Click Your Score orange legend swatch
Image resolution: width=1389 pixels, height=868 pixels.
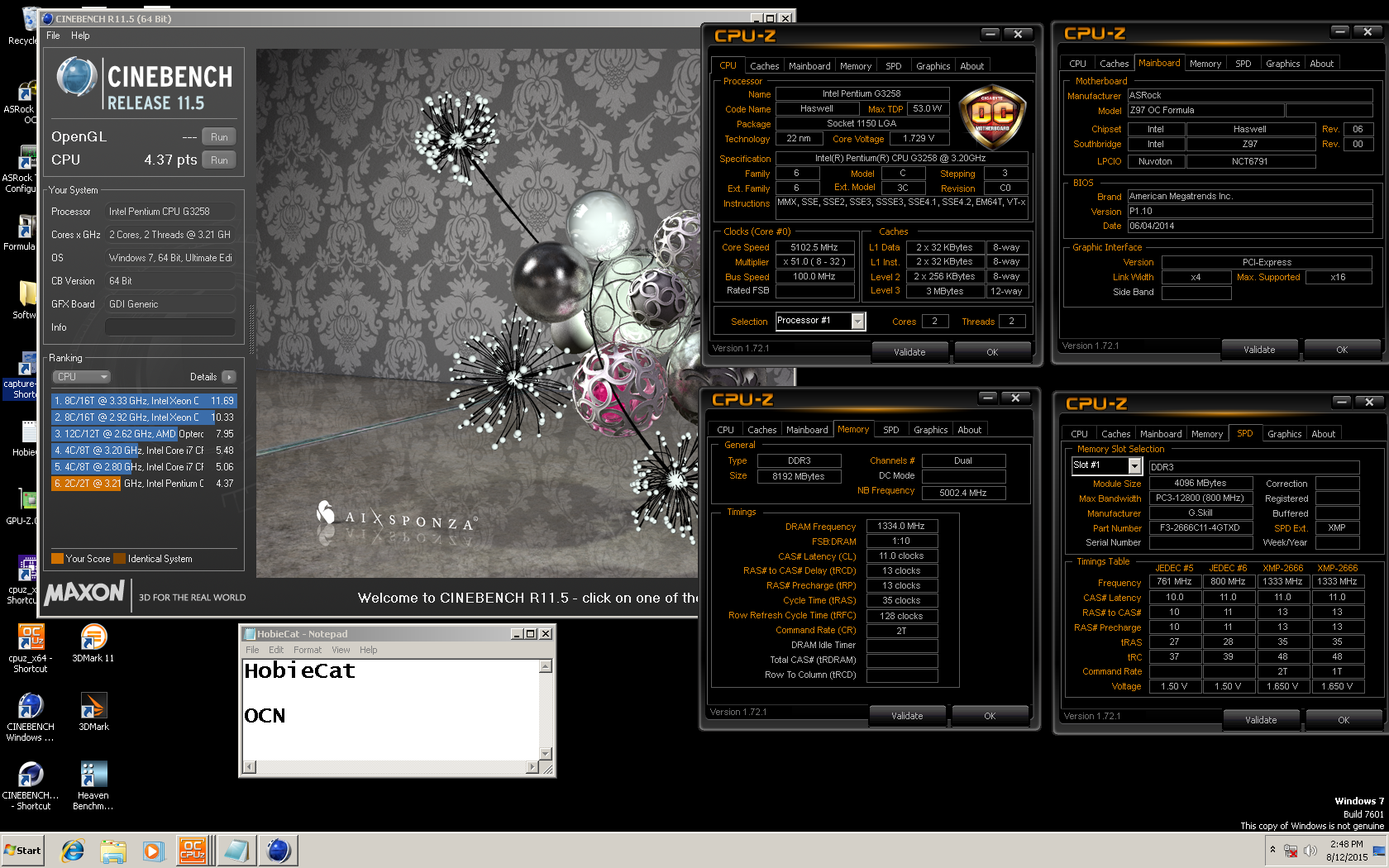pos(57,559)
